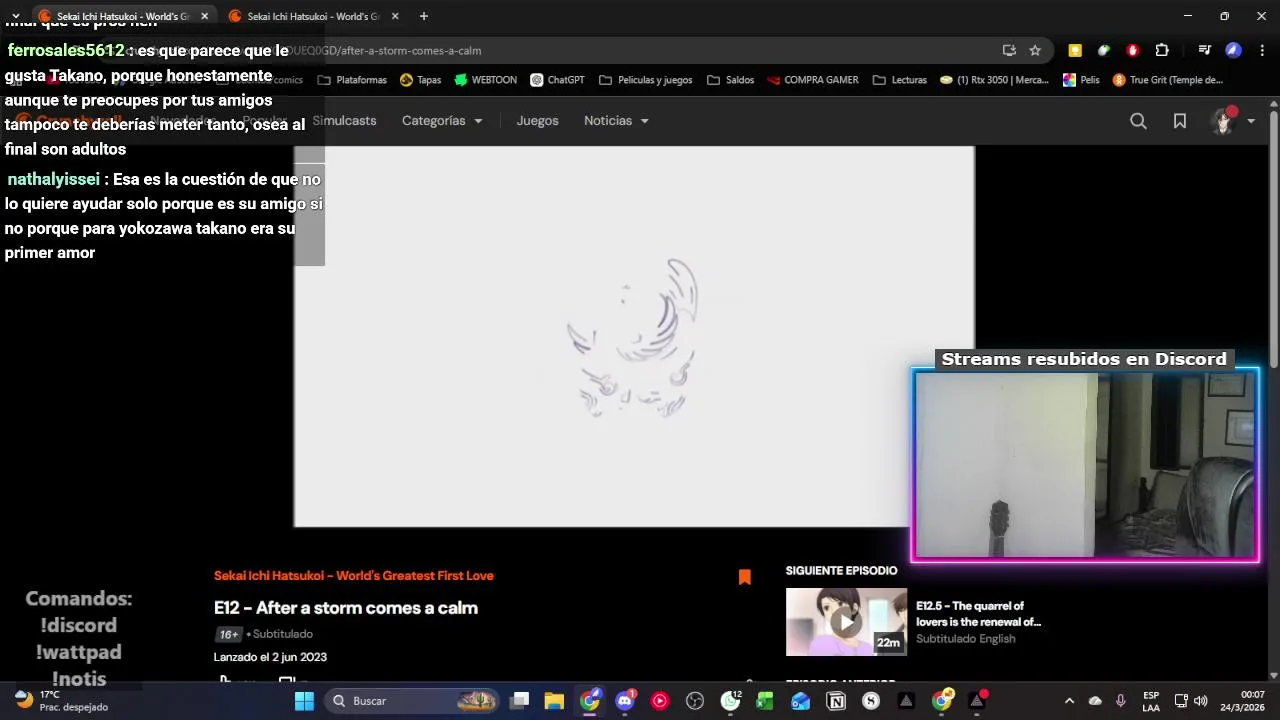Image resolution: width=1280 pixels, height=720 pixels.
Task: Click the green mouse extension icon
Action: (1104, 50)
